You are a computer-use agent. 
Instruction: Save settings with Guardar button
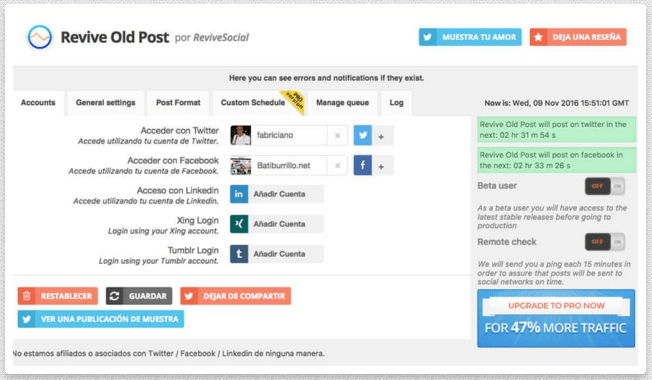click(139, 296)
